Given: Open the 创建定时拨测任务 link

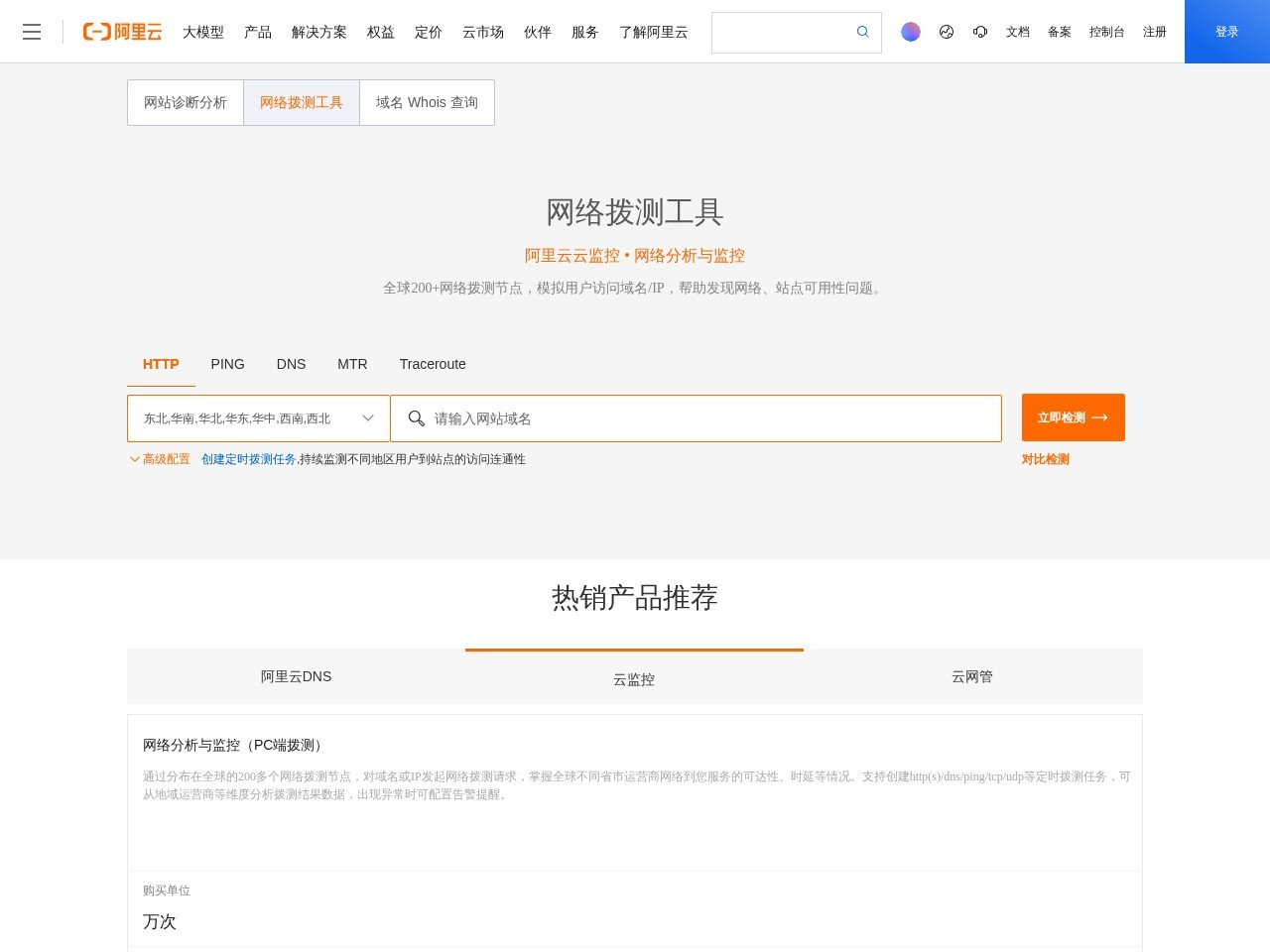Looking at the screenshot, I should (247, 459).
